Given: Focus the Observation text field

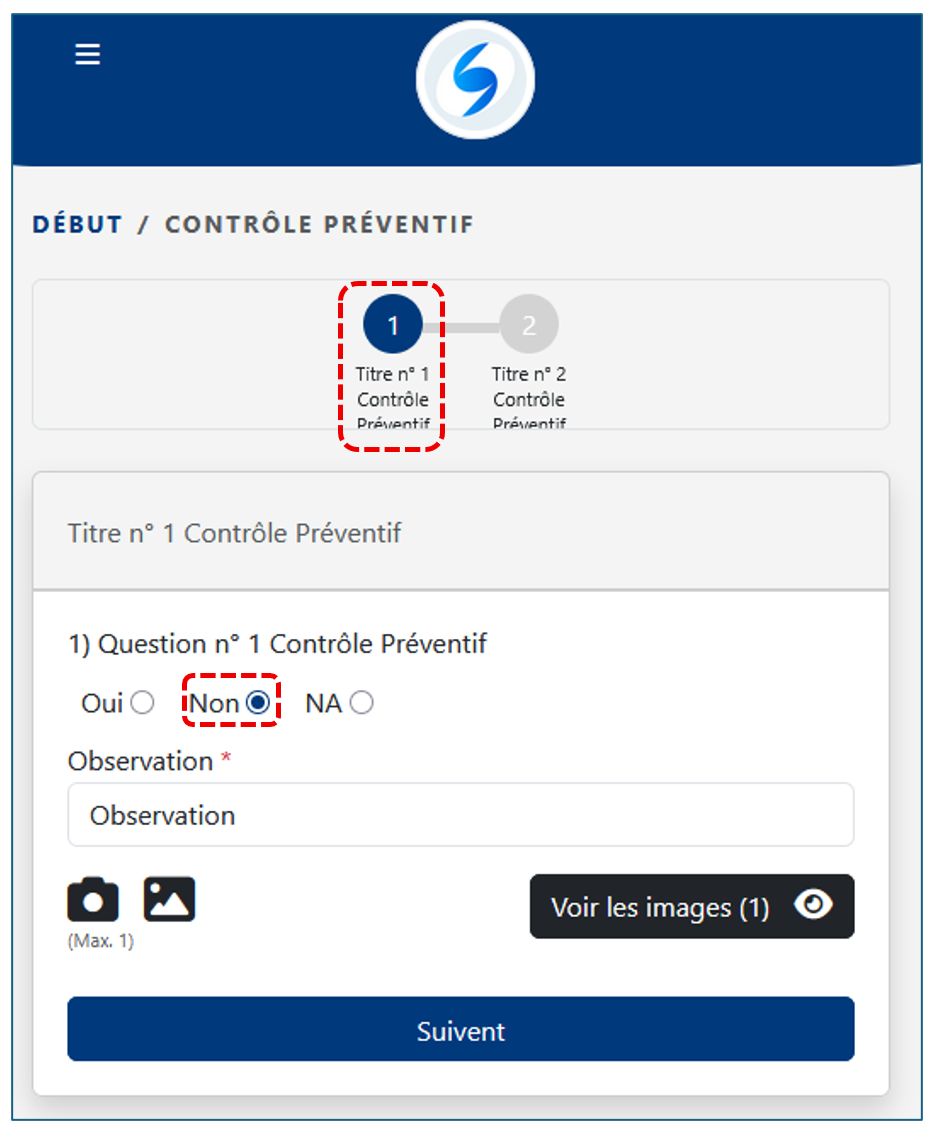Looking at the screenshot, I should pos(460,815).
